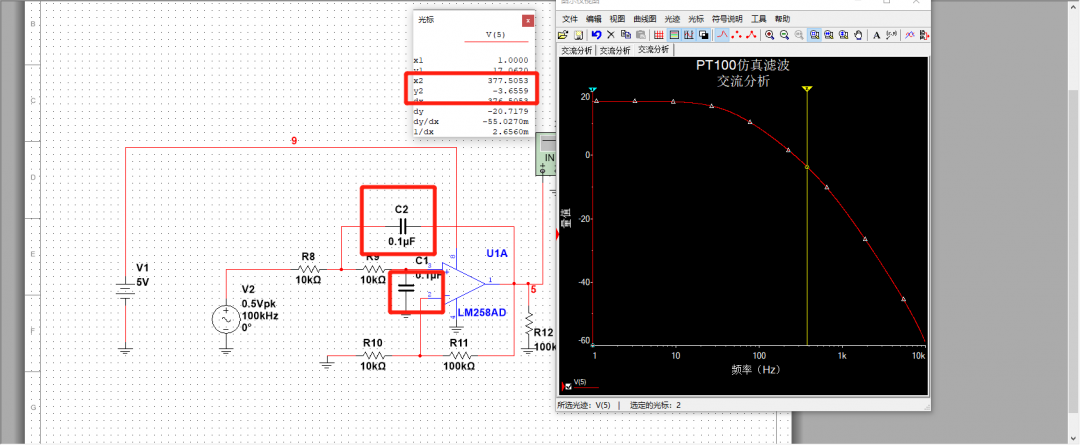Select resistor R11 100kΩ in schematic
The image size is (1080, 445).
(461, 355)
